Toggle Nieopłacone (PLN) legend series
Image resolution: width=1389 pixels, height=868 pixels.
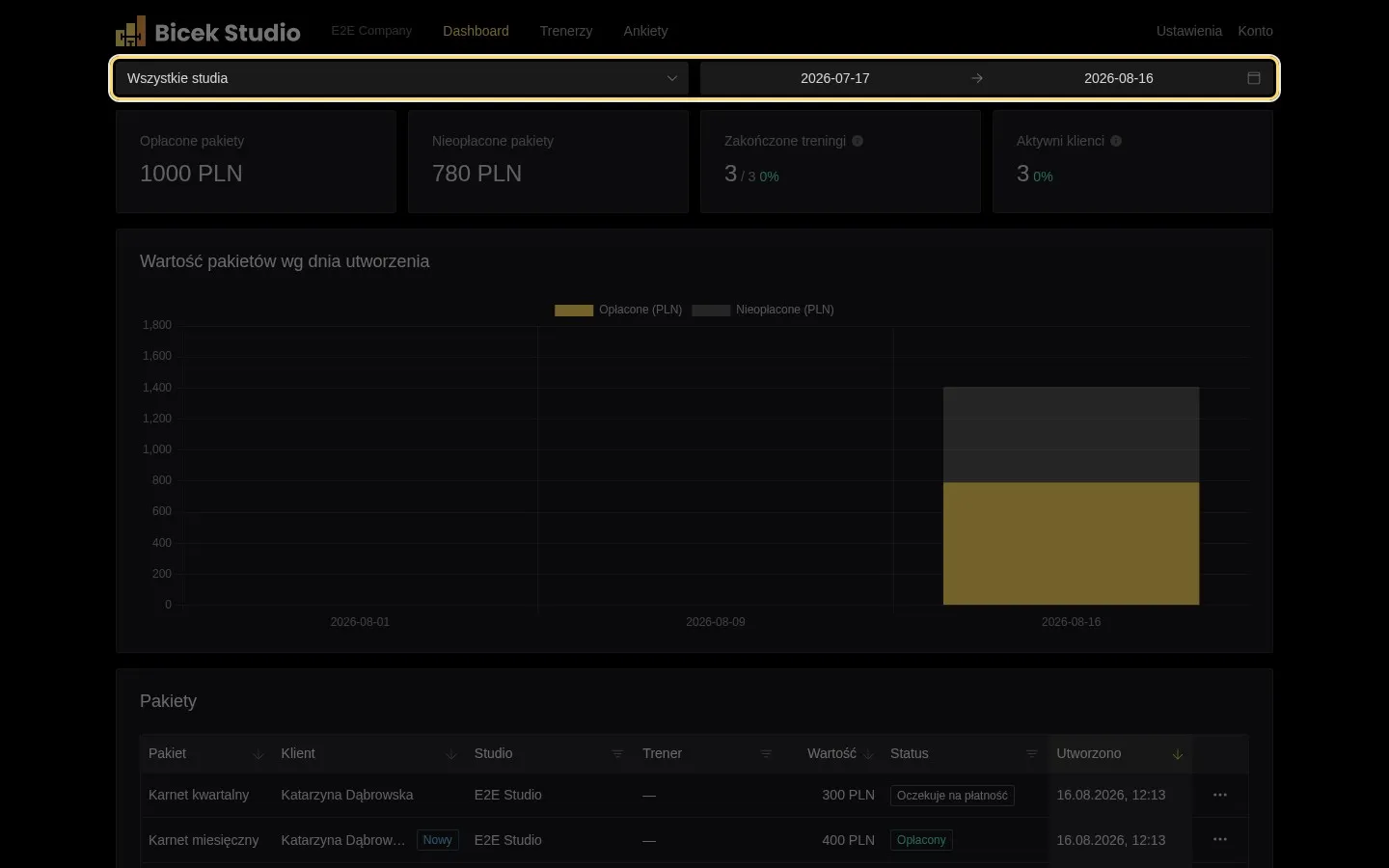point(763,310)
